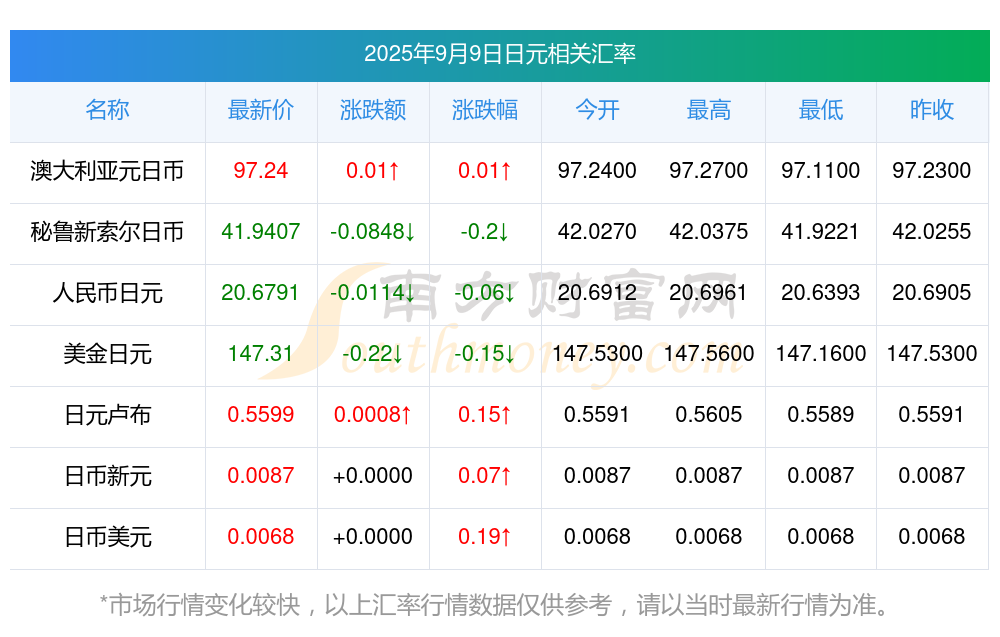
Task: Click the 今开 column header
Action: pos(597,110)
